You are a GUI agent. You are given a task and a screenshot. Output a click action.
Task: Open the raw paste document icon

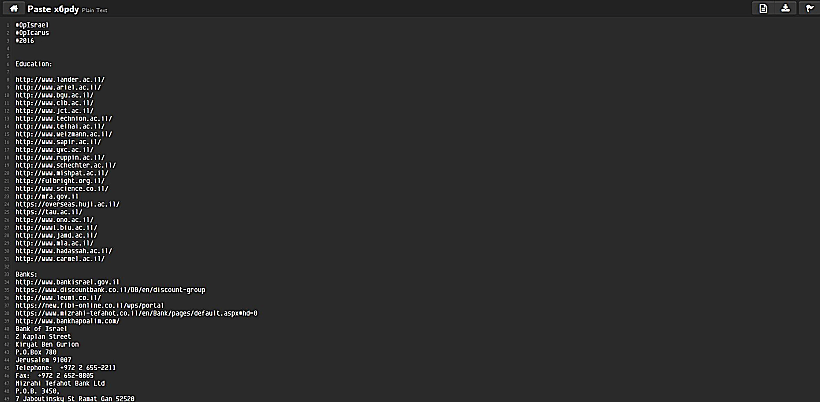click(762, 8)
